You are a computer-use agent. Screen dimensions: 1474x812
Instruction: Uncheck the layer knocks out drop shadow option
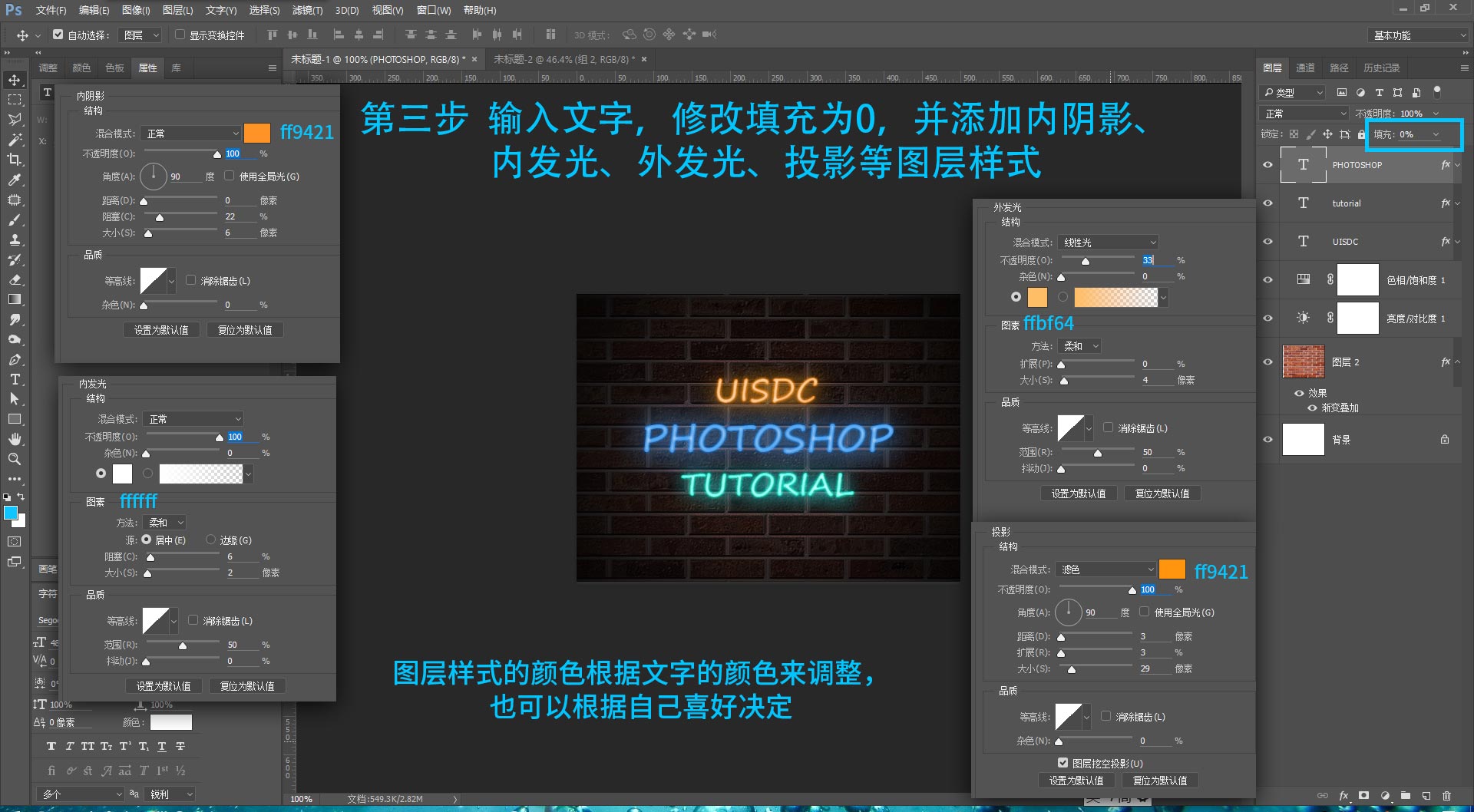coord(1063,763)
